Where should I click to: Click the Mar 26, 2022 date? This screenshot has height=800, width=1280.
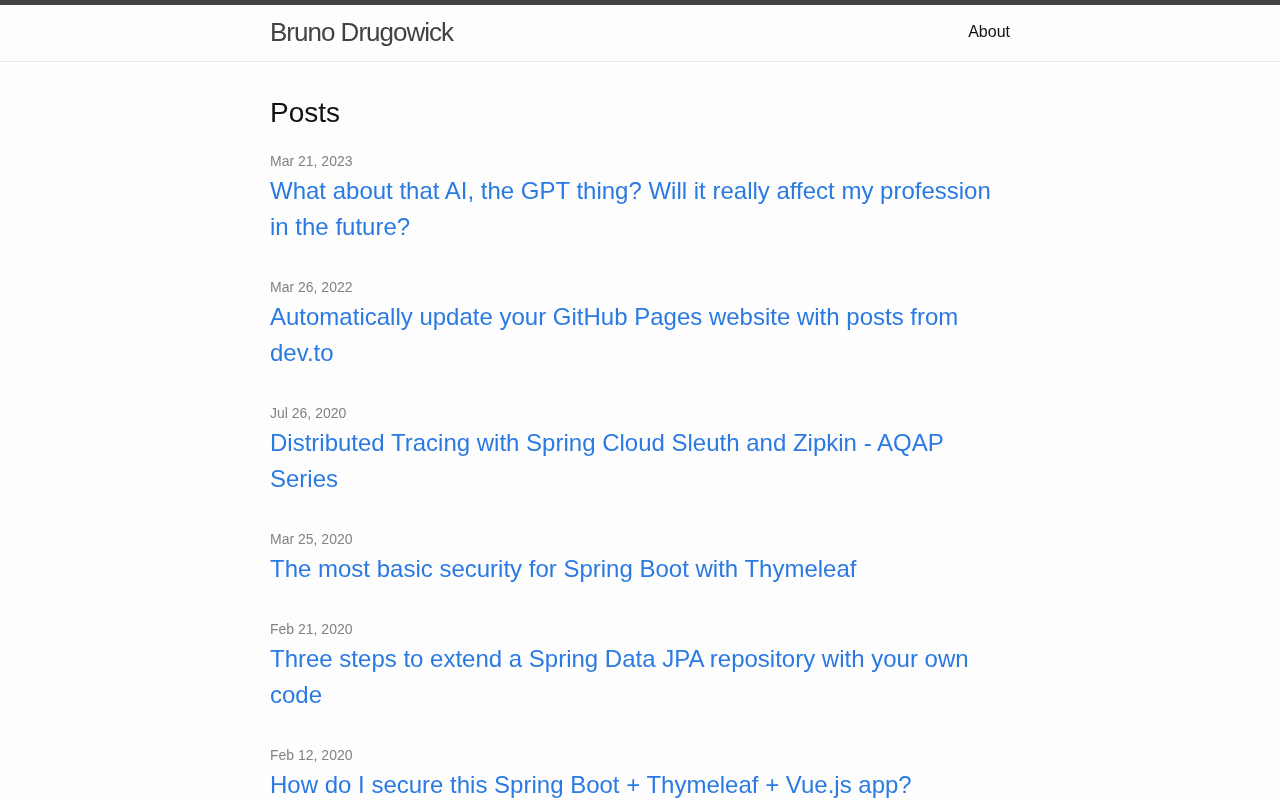pos(311,287)
